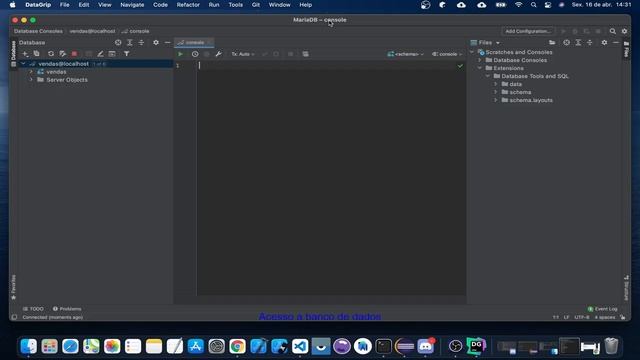Open the Problems tool window tab
This screenshot has width=640, height=360.
pyautogui.click(x=67, y=309)
